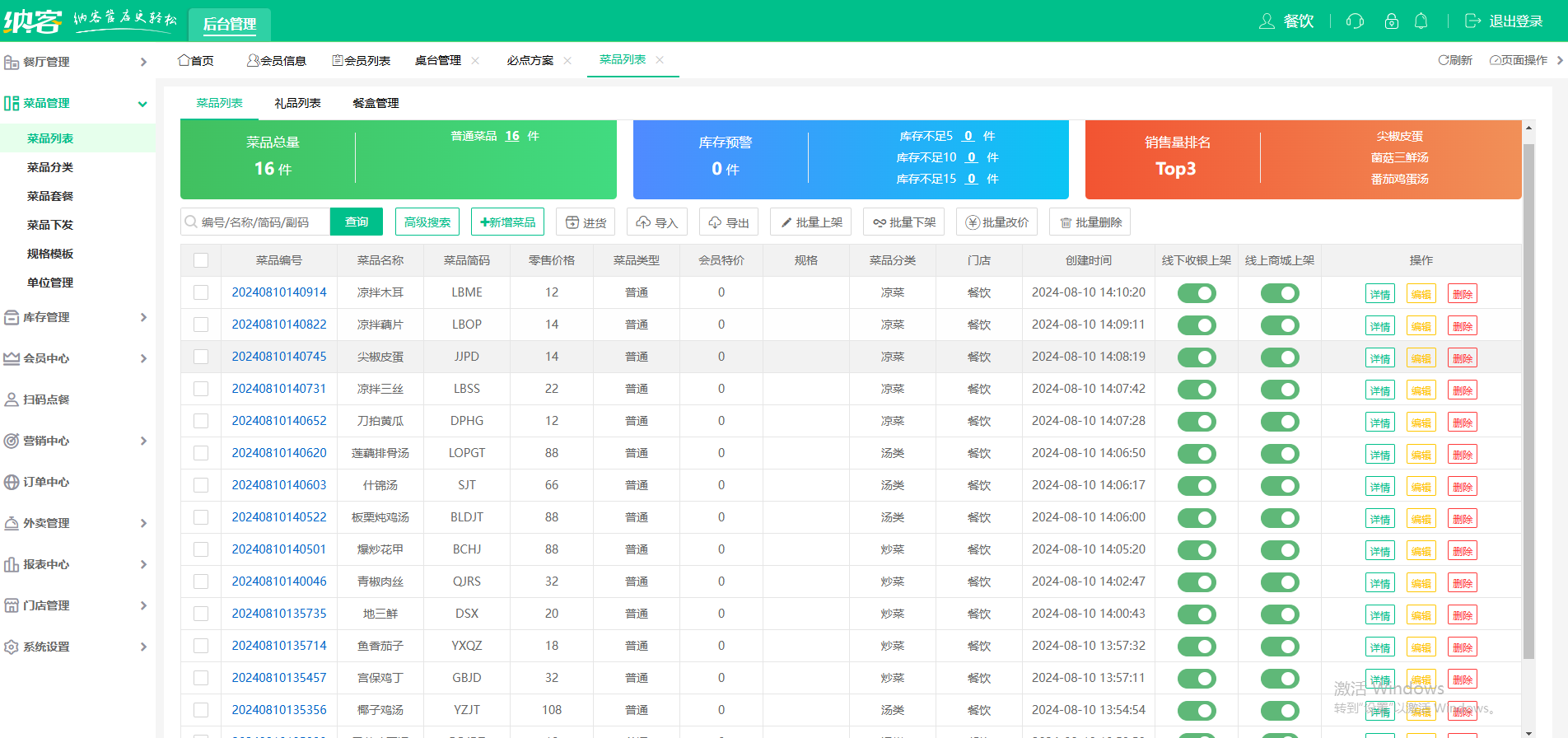Click the 导出 export button
This screenshot has height=738, width=1568.
point(729,222)
